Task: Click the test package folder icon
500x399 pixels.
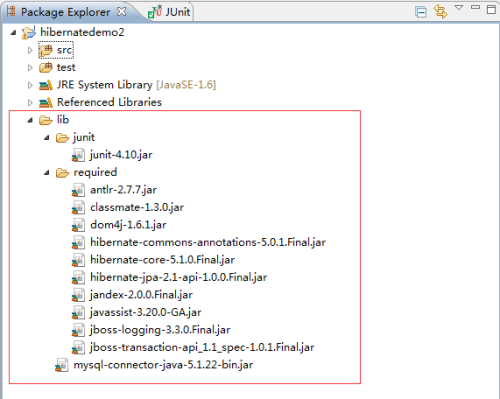Action: pos(46,68)
